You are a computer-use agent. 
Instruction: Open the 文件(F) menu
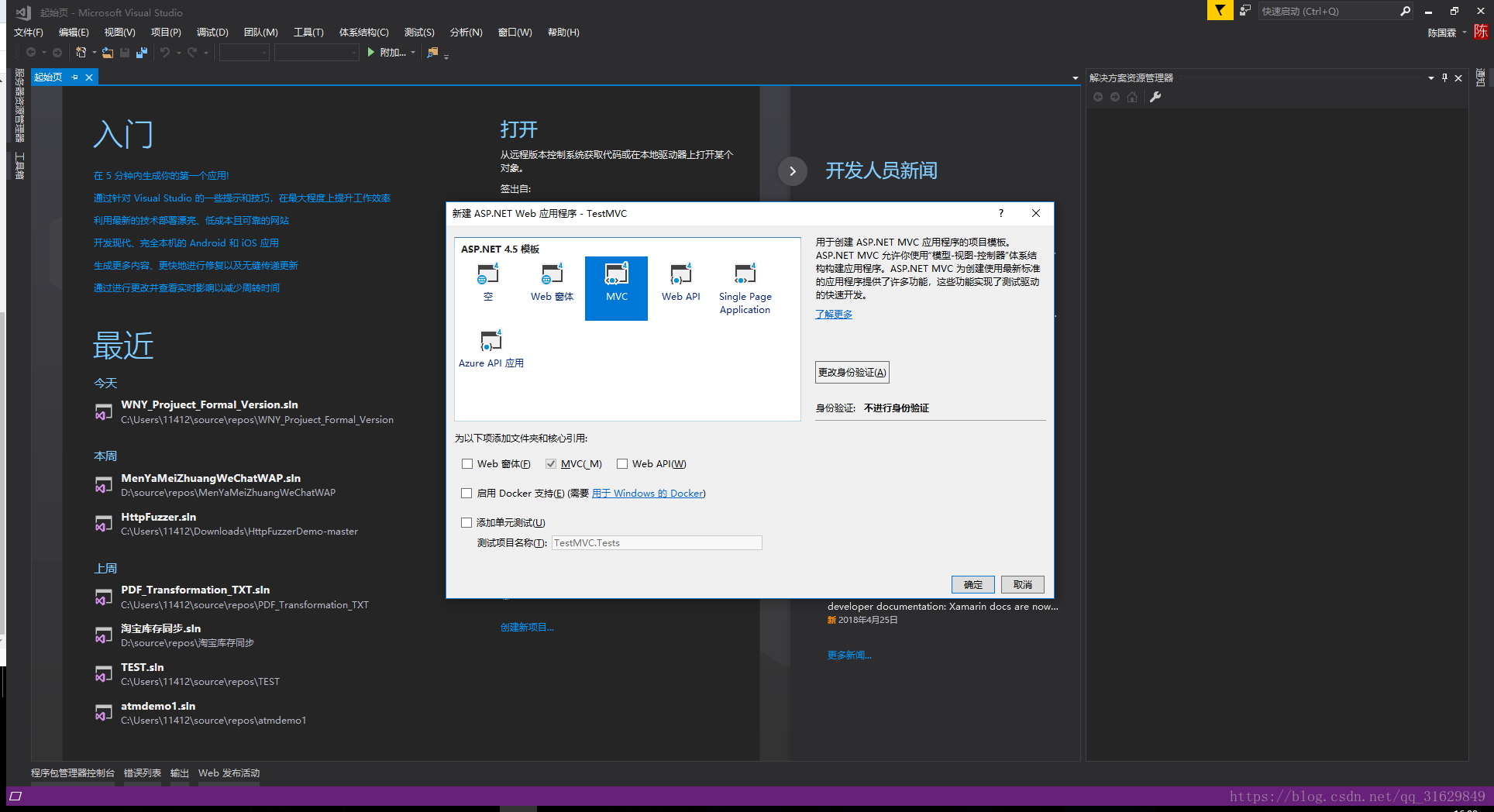click(29, 33)
